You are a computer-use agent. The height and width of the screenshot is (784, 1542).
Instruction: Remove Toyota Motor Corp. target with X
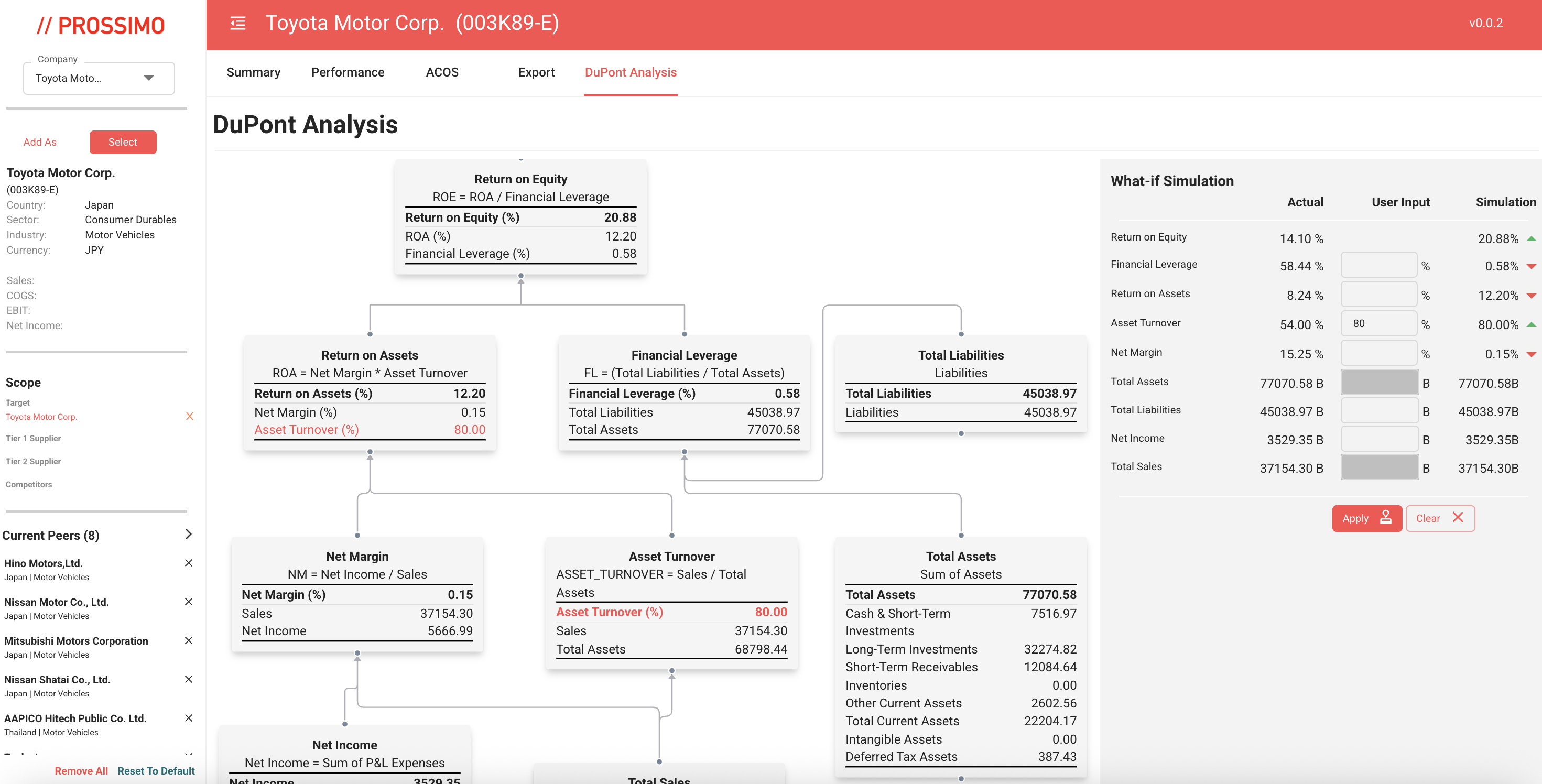pos(190,417)
